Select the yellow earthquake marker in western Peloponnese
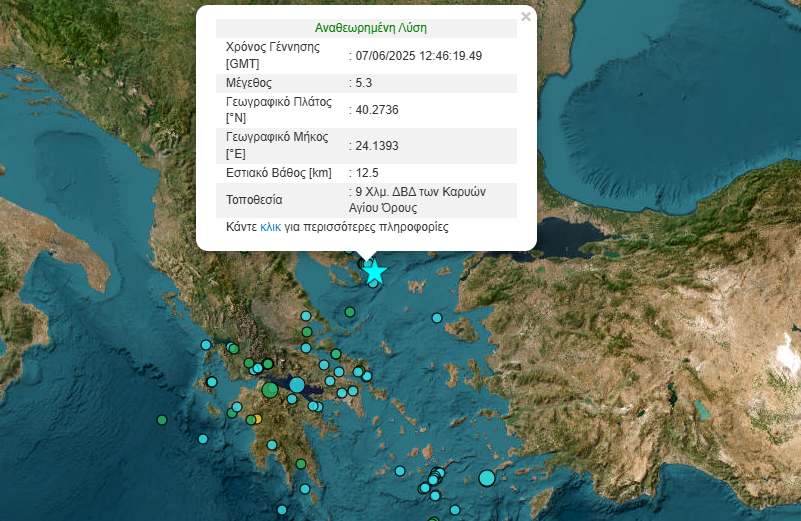 pos(256,419)
